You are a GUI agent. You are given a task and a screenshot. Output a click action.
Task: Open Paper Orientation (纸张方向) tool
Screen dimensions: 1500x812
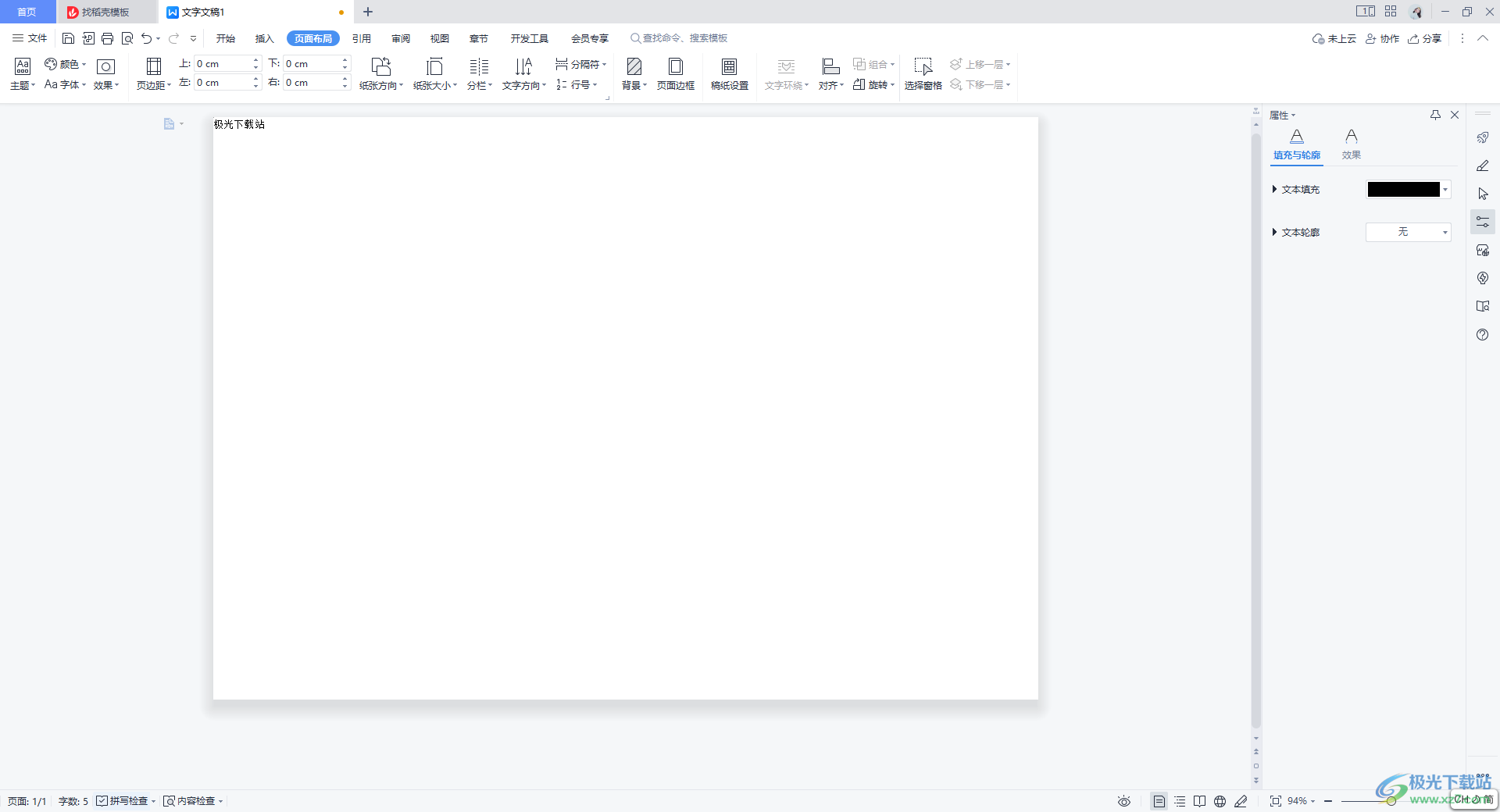381,74
